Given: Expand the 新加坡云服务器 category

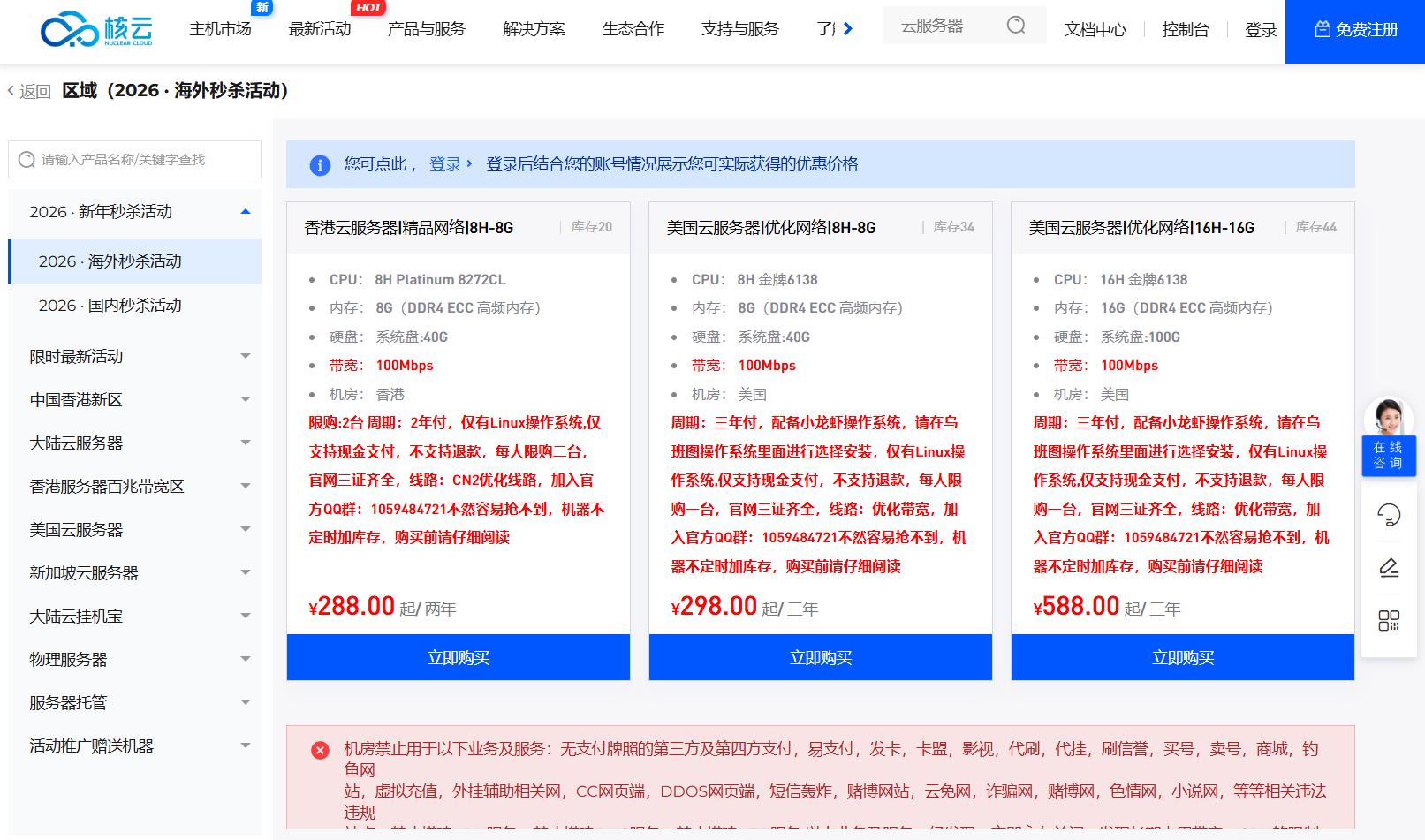Looking at the screenshot, I should (x=246, y=572).
